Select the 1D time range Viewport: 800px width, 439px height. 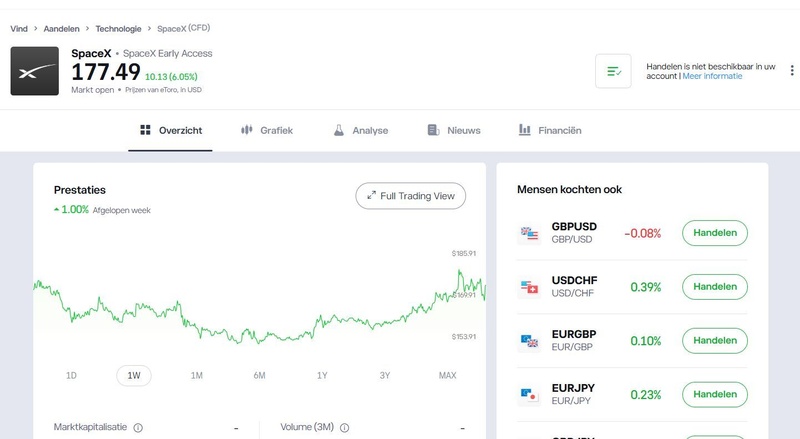tap(71, 376)
